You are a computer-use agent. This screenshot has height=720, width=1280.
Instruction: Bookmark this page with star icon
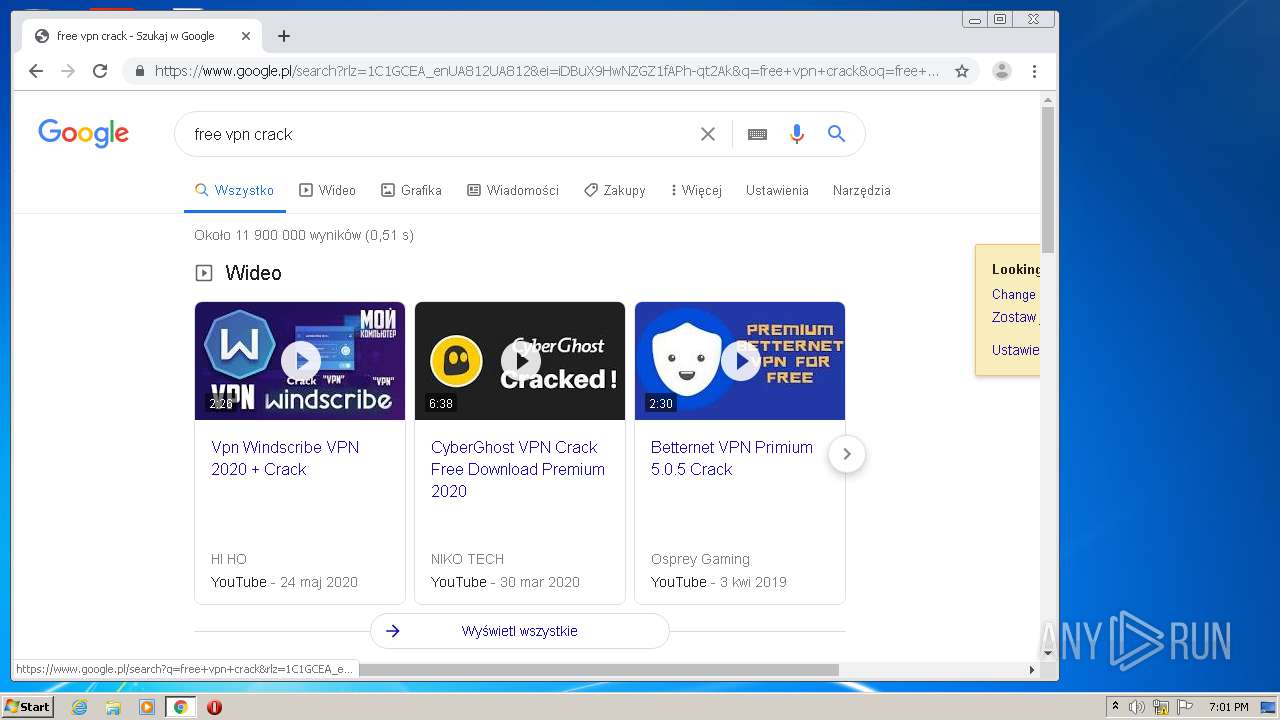tap(962, 71)
